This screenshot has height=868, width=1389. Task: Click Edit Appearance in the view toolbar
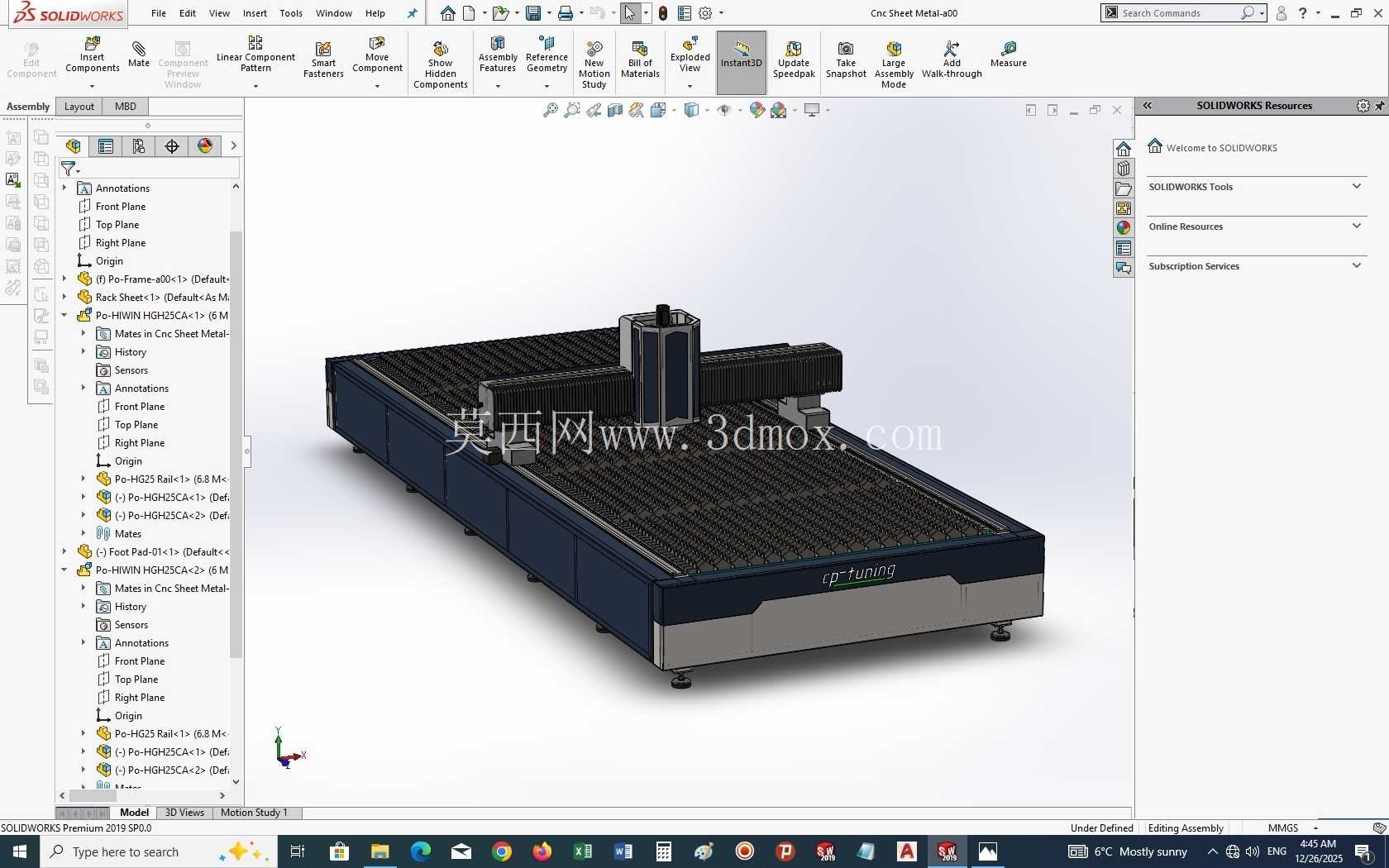pos(757,110)
